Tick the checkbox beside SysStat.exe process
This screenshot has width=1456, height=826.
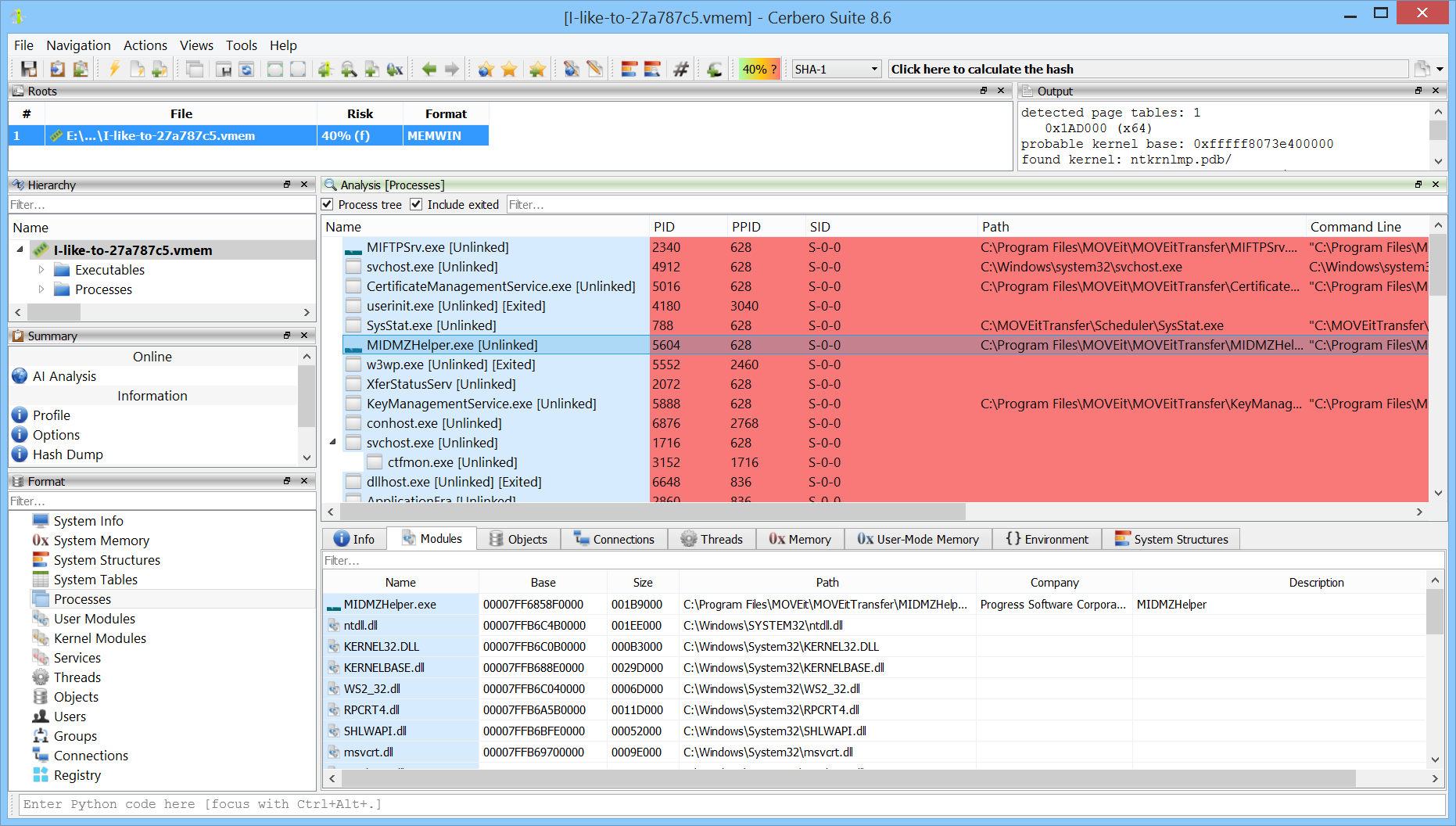(x=353, y=325)
